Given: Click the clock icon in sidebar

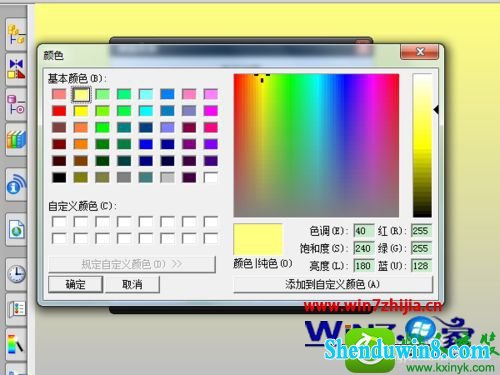Looking at the screenshot, I should (x=16, y=274).
